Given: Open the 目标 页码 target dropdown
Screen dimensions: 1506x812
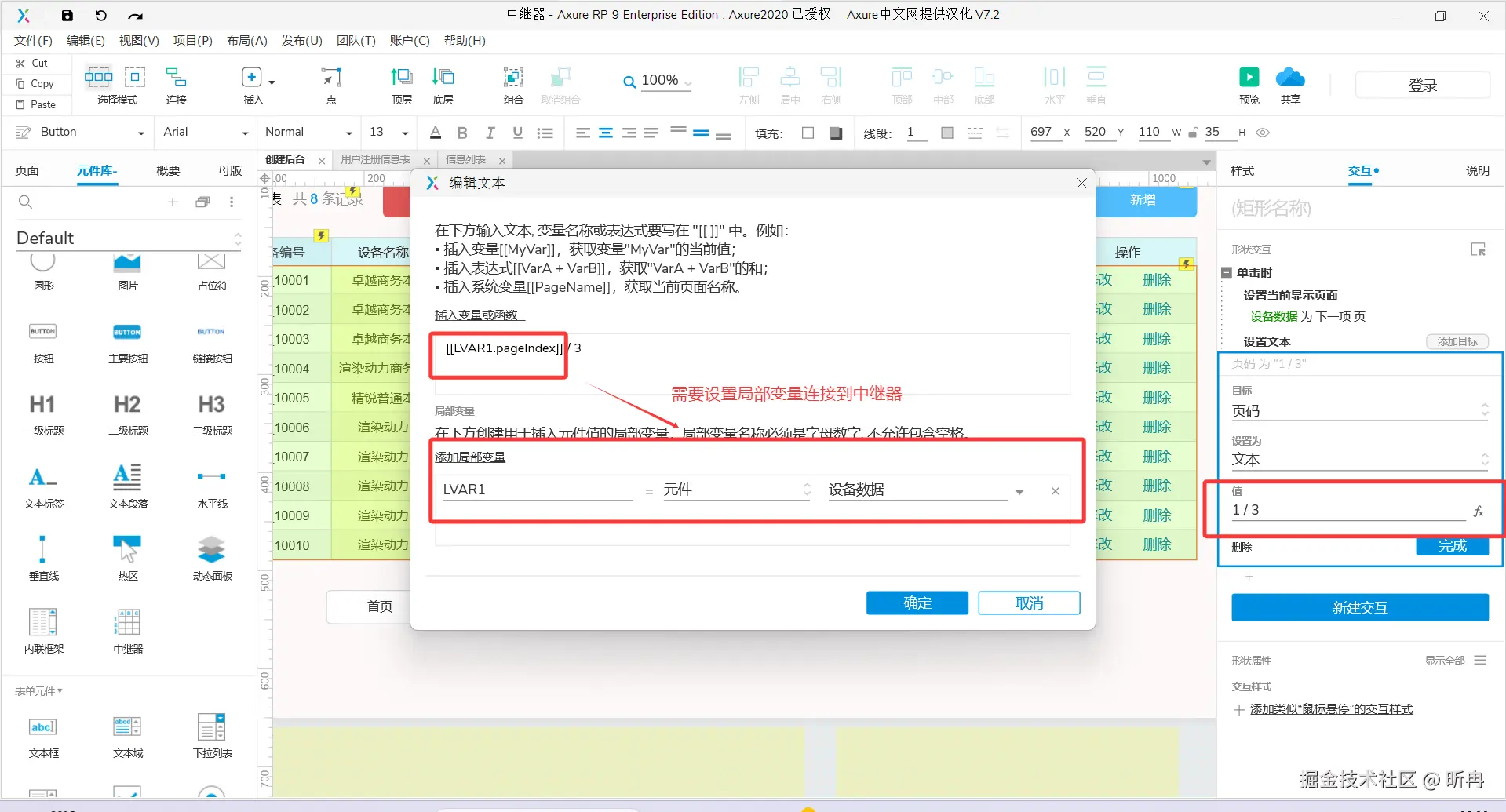Looking at the screenshot, I should point(1359,411).
